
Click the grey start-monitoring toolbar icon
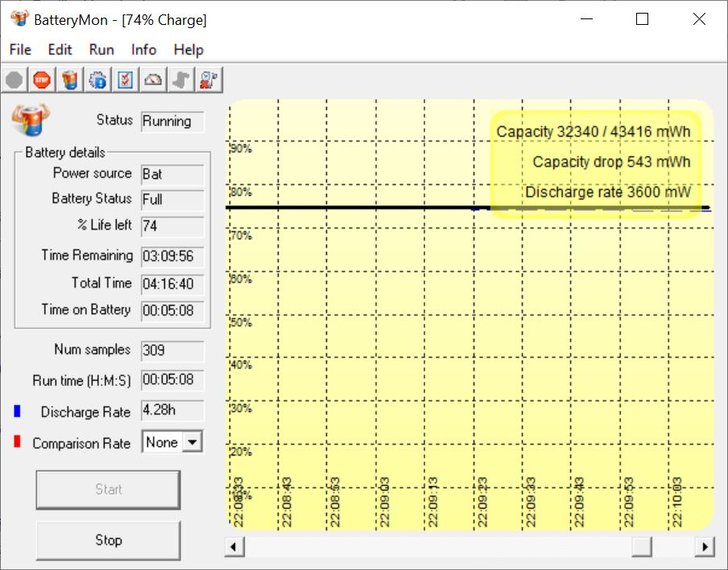click(14, 80)
